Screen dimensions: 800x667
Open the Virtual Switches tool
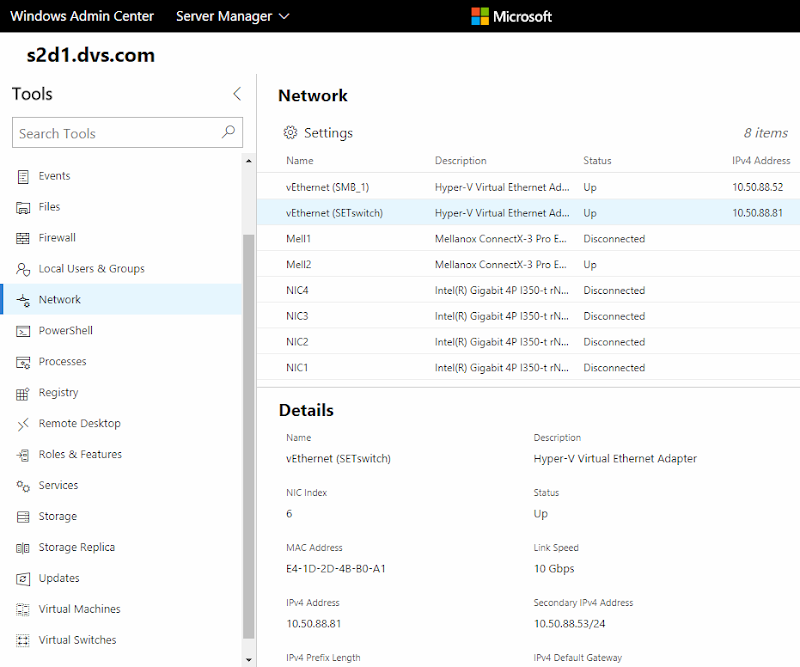[78, 640]
